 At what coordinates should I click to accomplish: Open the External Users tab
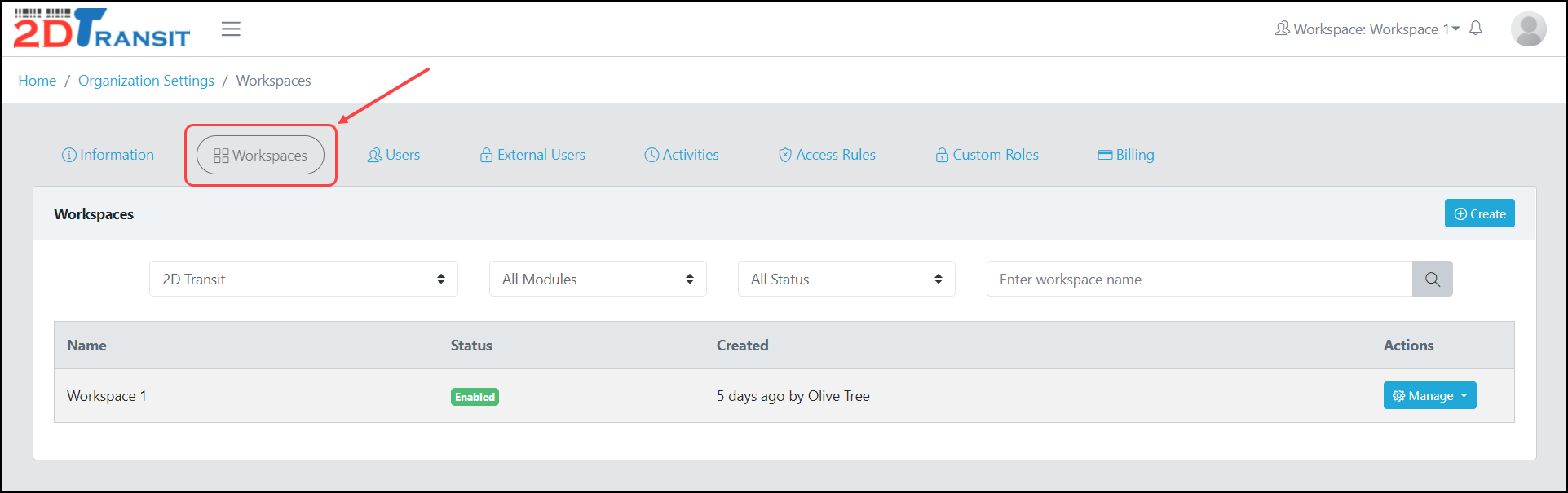pyautogui.click(x=532, y=155)
